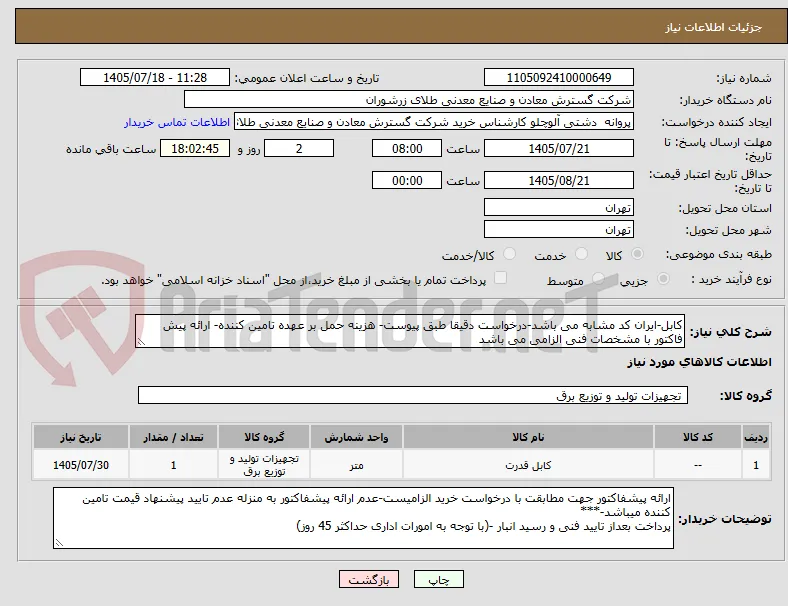Click the ردیف column header
788x606 pixels.
755,437
